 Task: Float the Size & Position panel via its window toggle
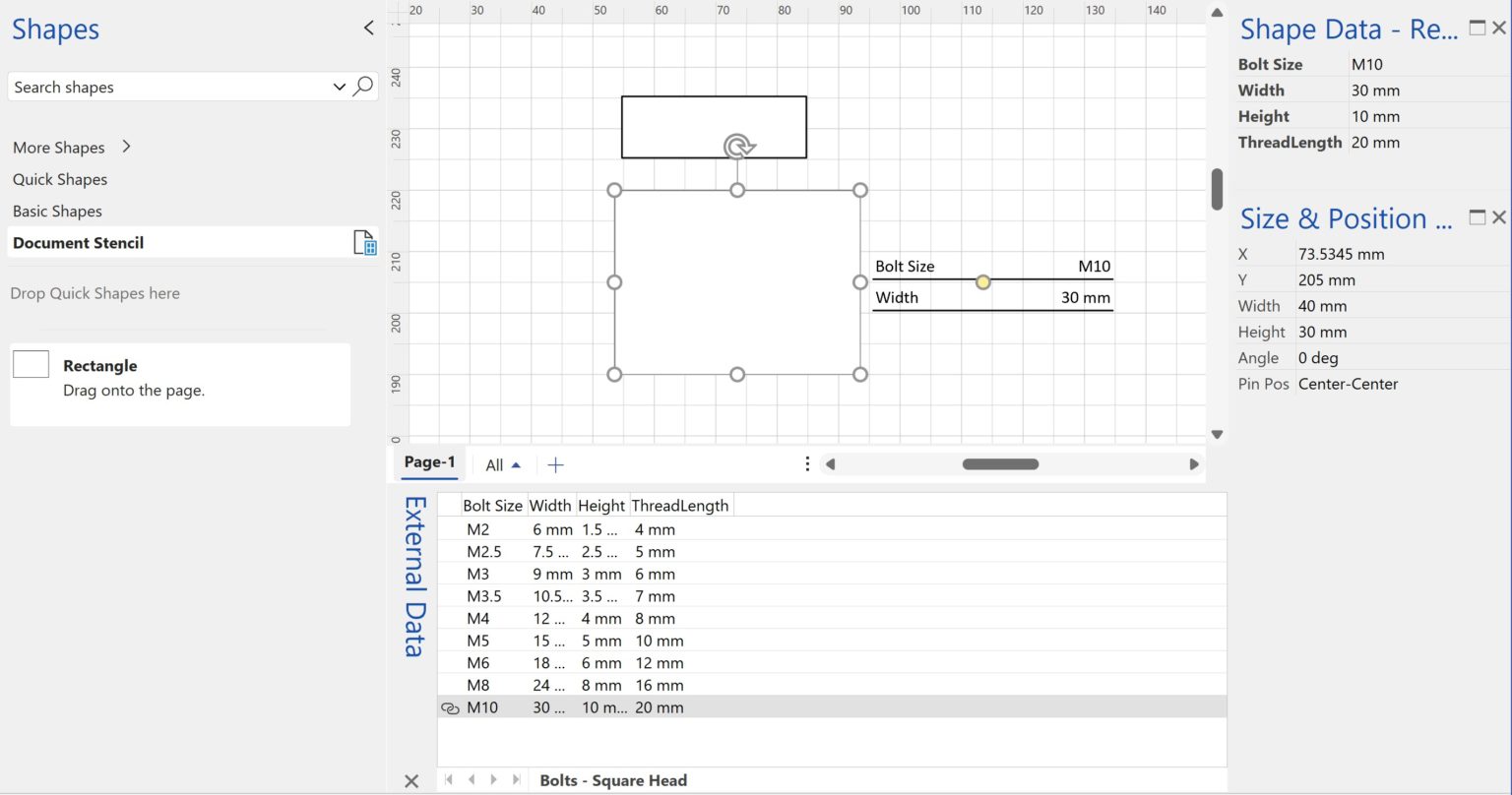(x=1477, y=216)
